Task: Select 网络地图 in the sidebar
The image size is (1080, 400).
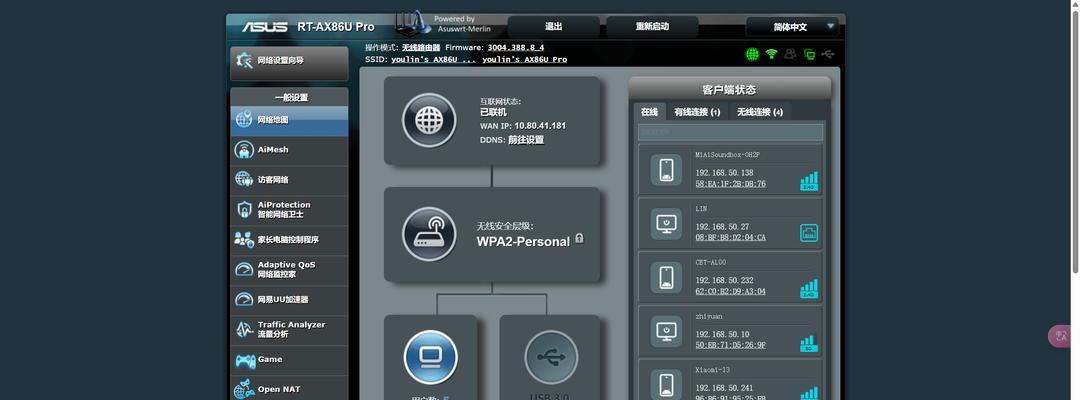Action: click(x=289, y=120)
